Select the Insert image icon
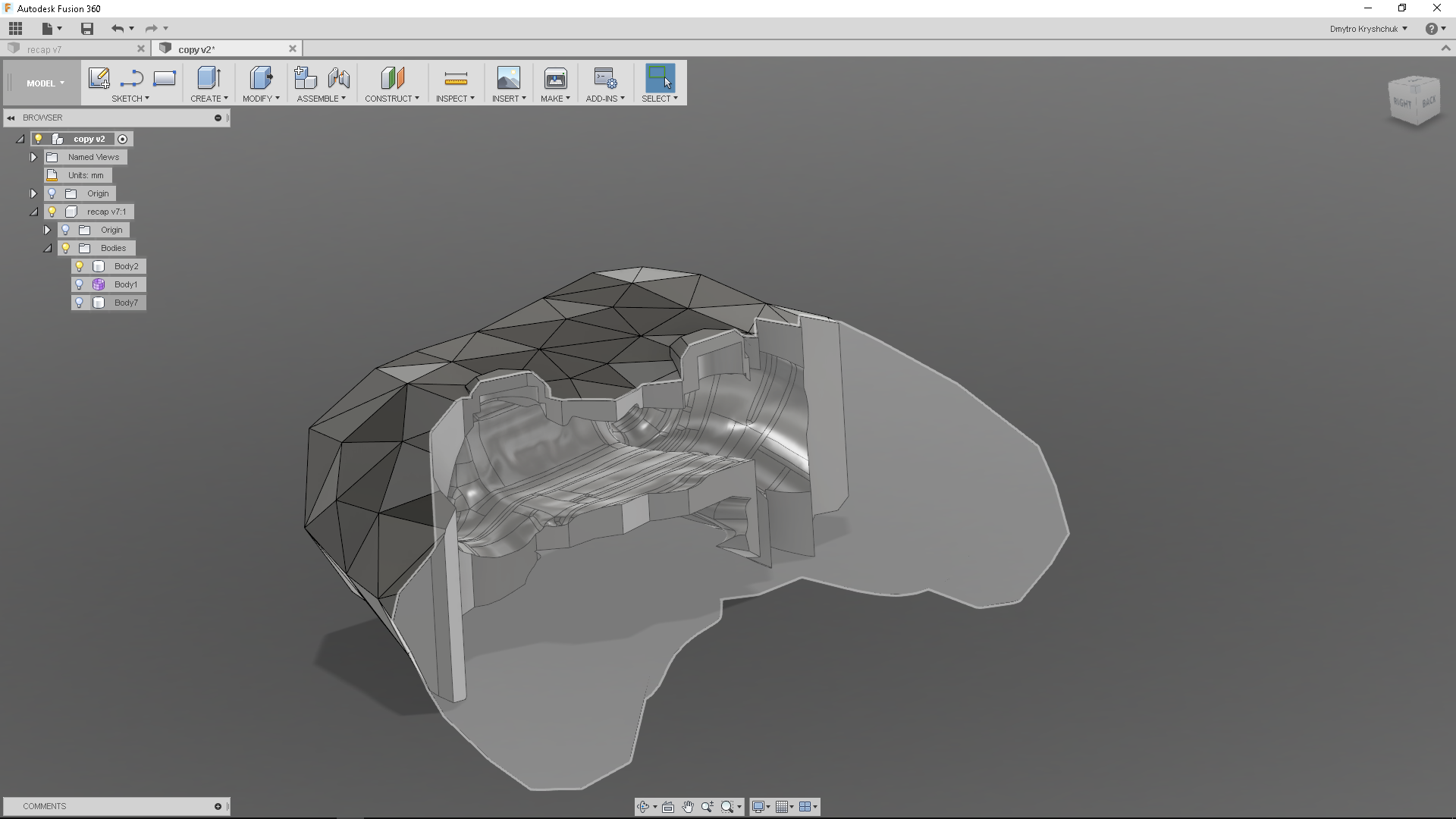 click(x=508, y=78)
